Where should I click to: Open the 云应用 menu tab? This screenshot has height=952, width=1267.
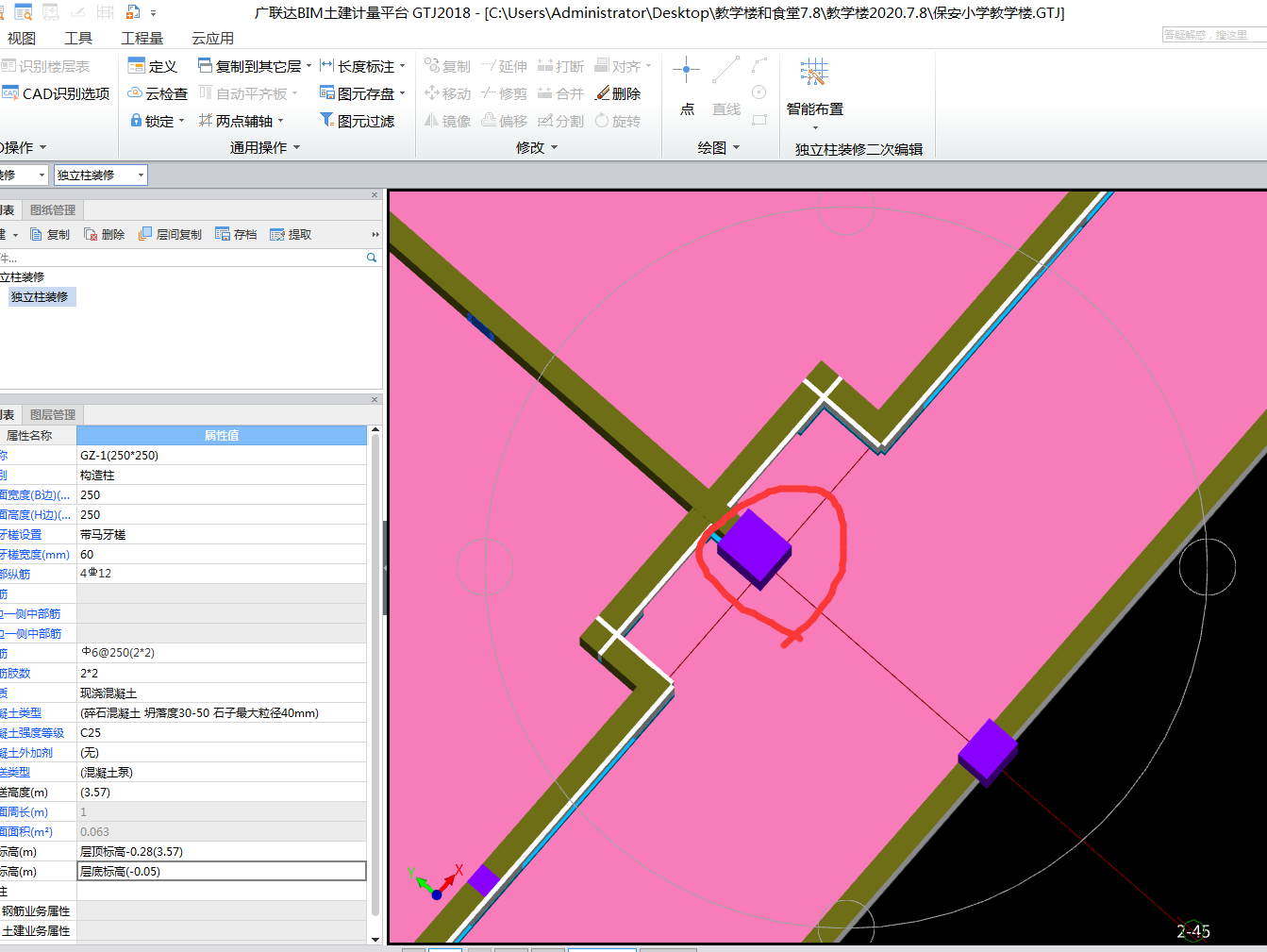[x=212, y=38]
